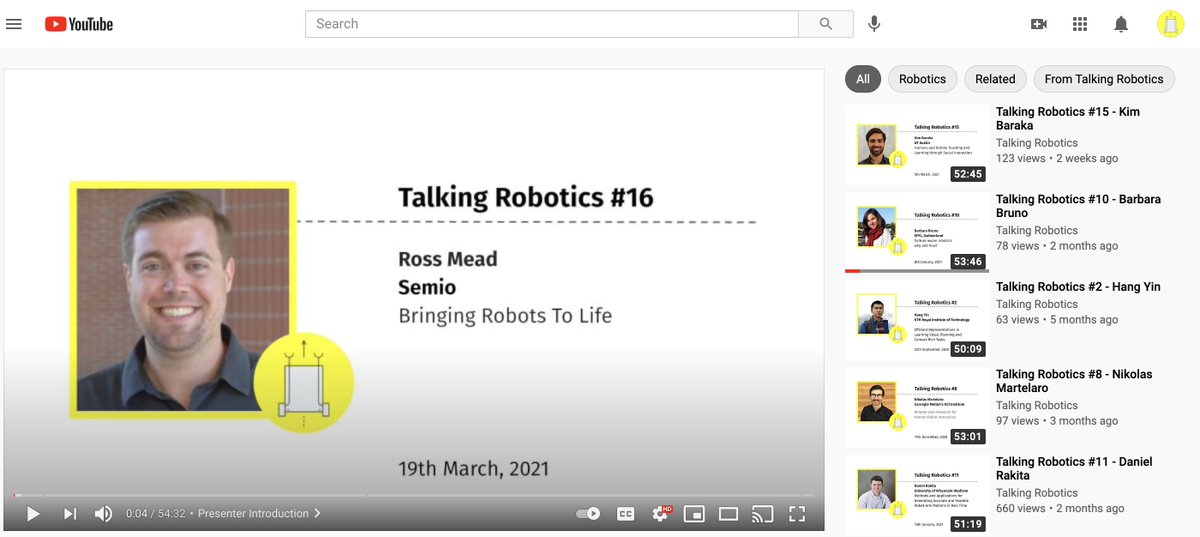Image resolution: width=1200 pixels, height=537 pixels.
Task: Expand the Presenter Introduction chapter list
Action: click(259, 514)
